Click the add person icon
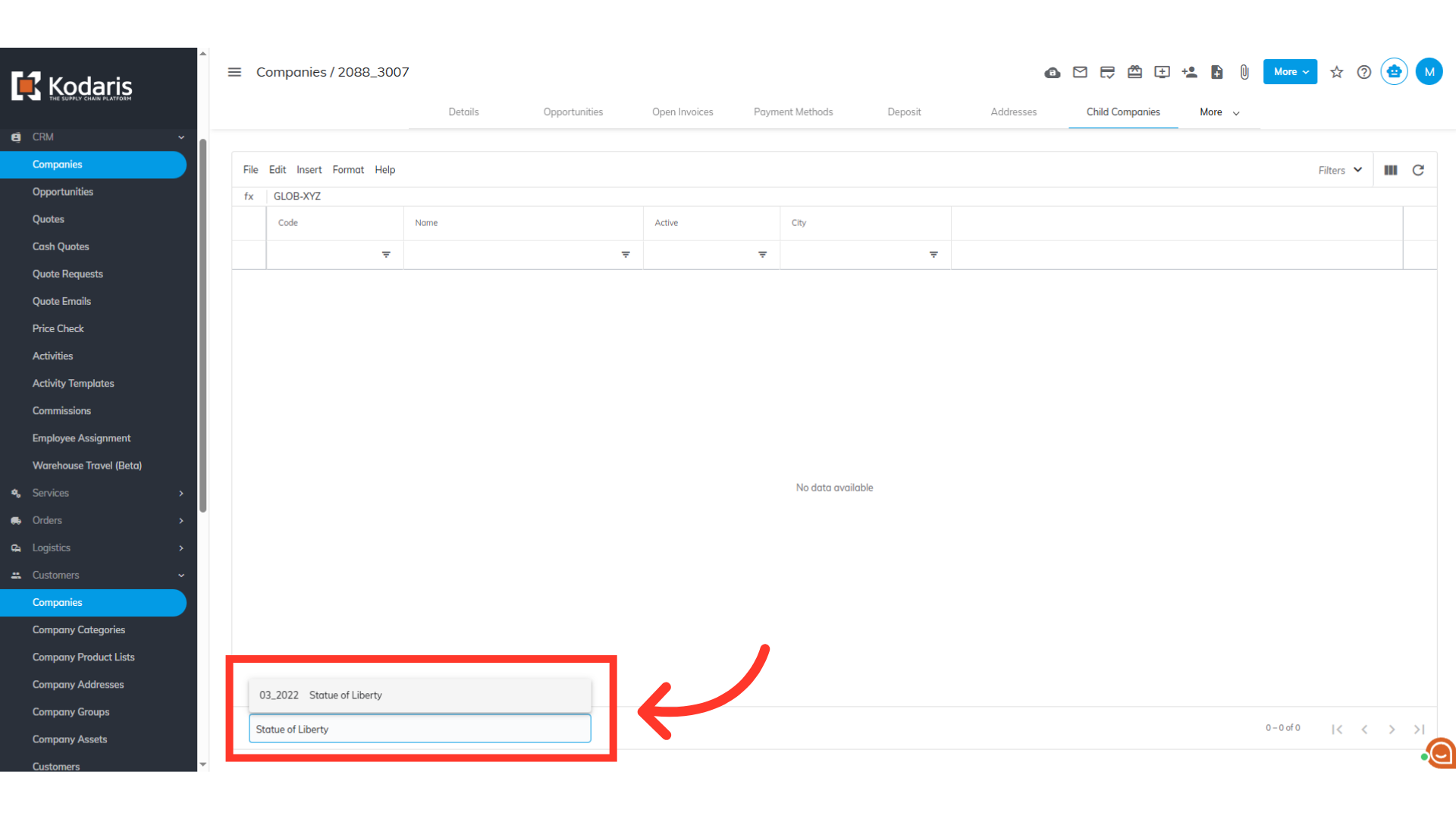1456x819 pixels. click(1189, 72)
